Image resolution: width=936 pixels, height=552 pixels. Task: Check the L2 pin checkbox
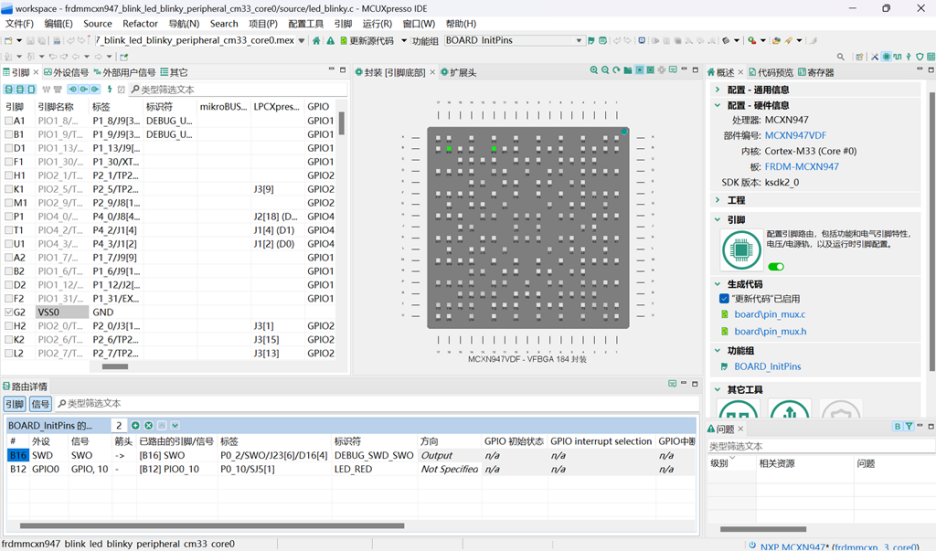pyautogui.click(x=9, y=353)
